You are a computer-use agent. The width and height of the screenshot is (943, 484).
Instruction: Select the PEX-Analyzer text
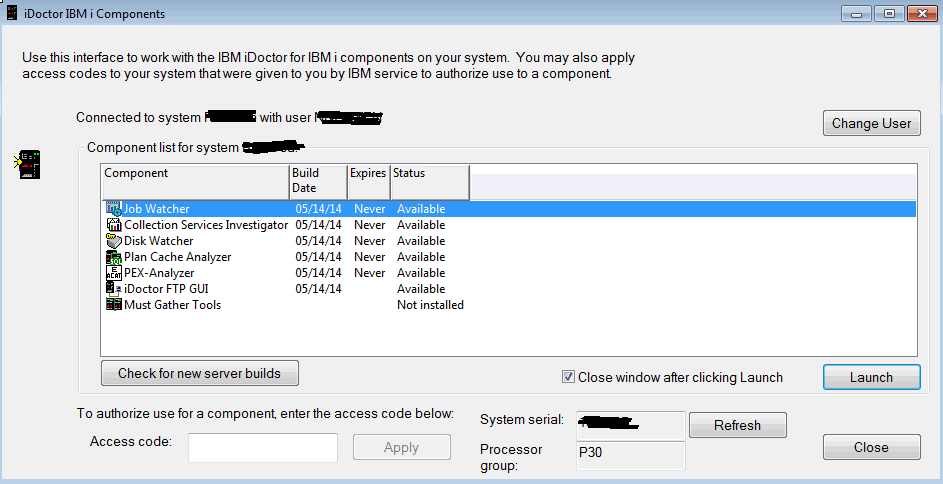(159, 273)
